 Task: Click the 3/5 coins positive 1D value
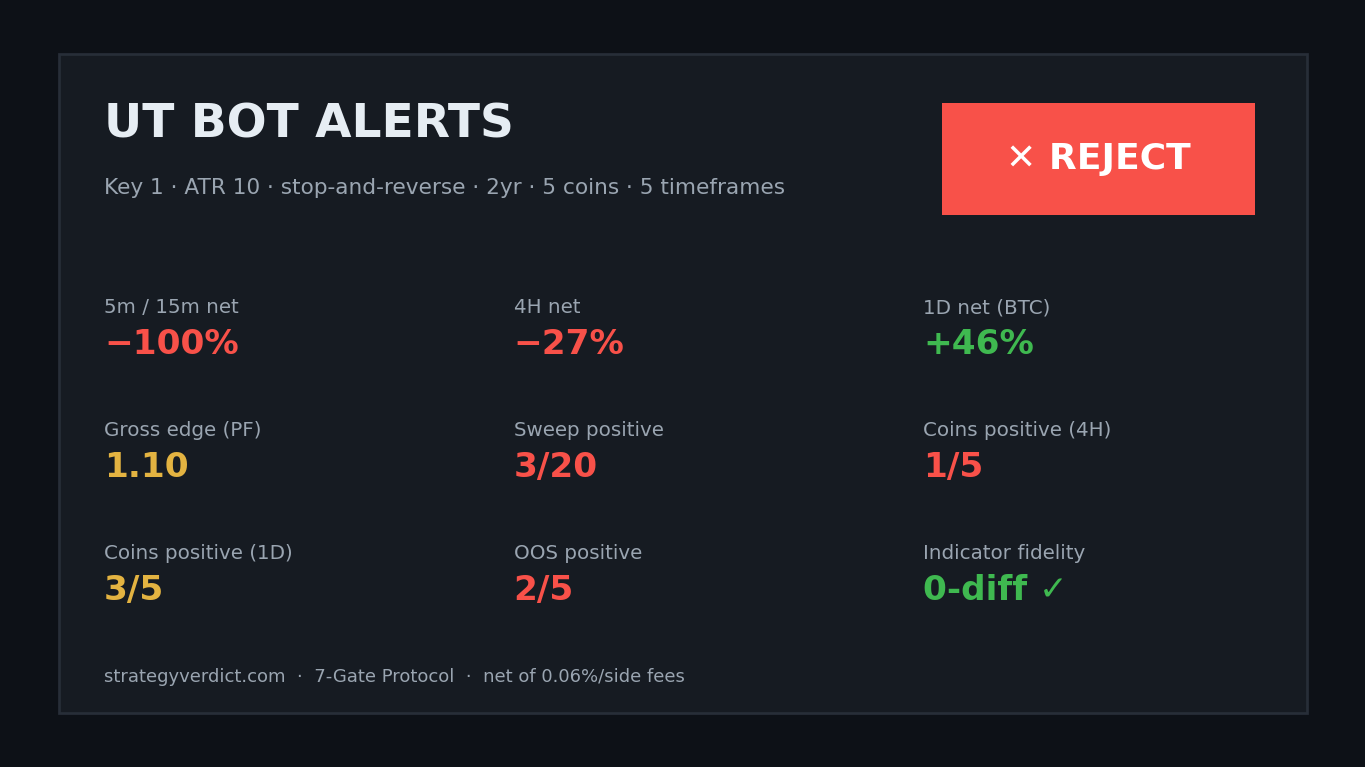pos(133,590)
